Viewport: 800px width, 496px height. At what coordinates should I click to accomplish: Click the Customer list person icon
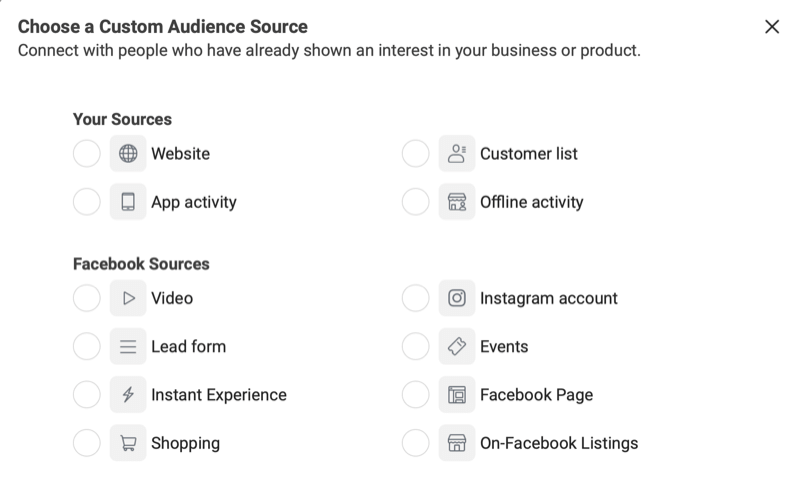(457, 154)
